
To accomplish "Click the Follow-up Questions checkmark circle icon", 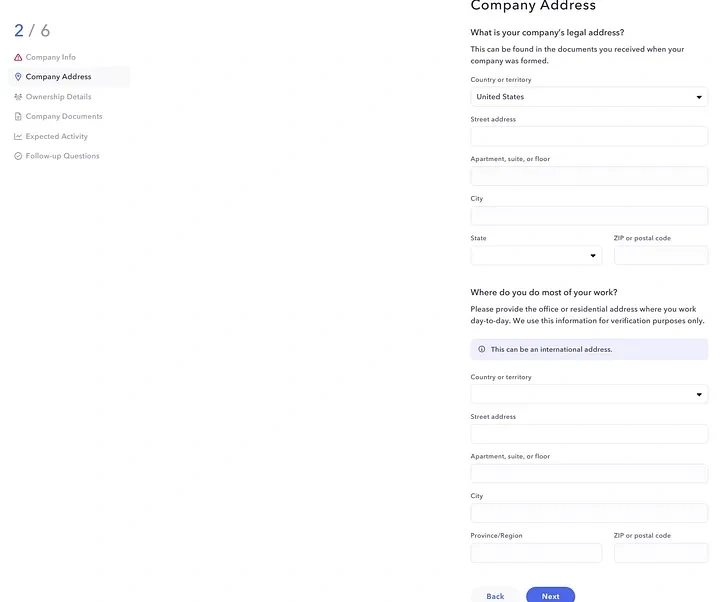I will coord(18,156).
